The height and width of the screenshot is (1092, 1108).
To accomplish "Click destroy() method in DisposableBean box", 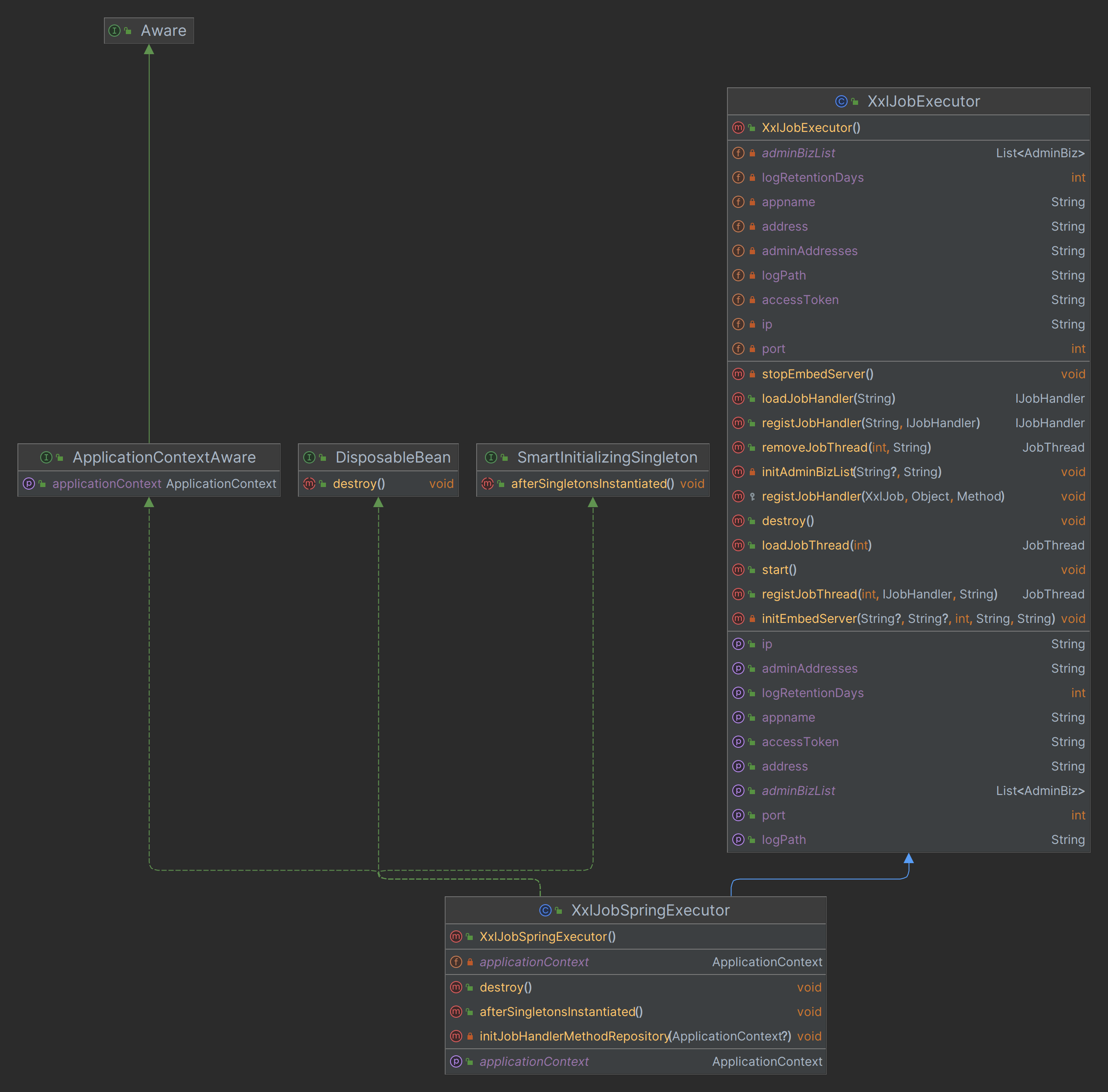I will [358, 484].
